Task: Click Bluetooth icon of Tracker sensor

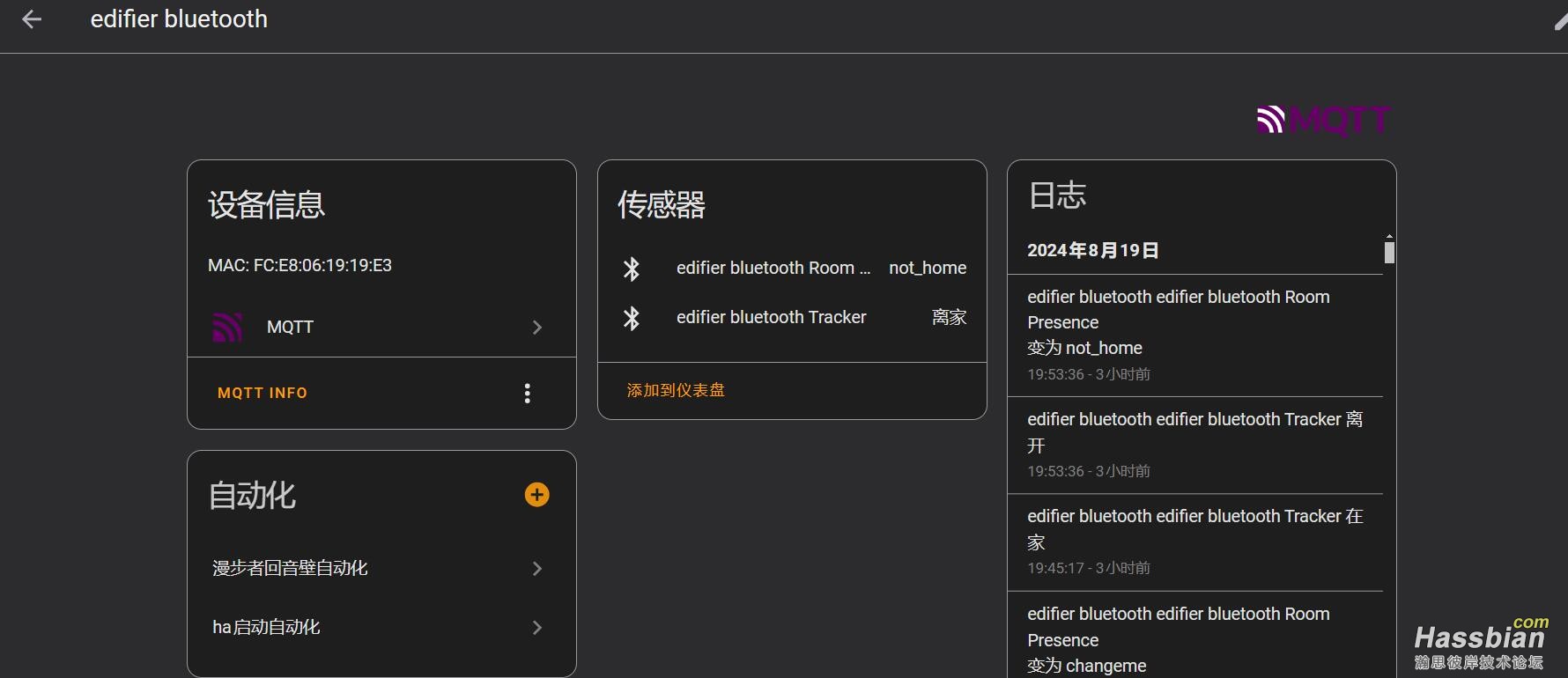Action: 632,318
